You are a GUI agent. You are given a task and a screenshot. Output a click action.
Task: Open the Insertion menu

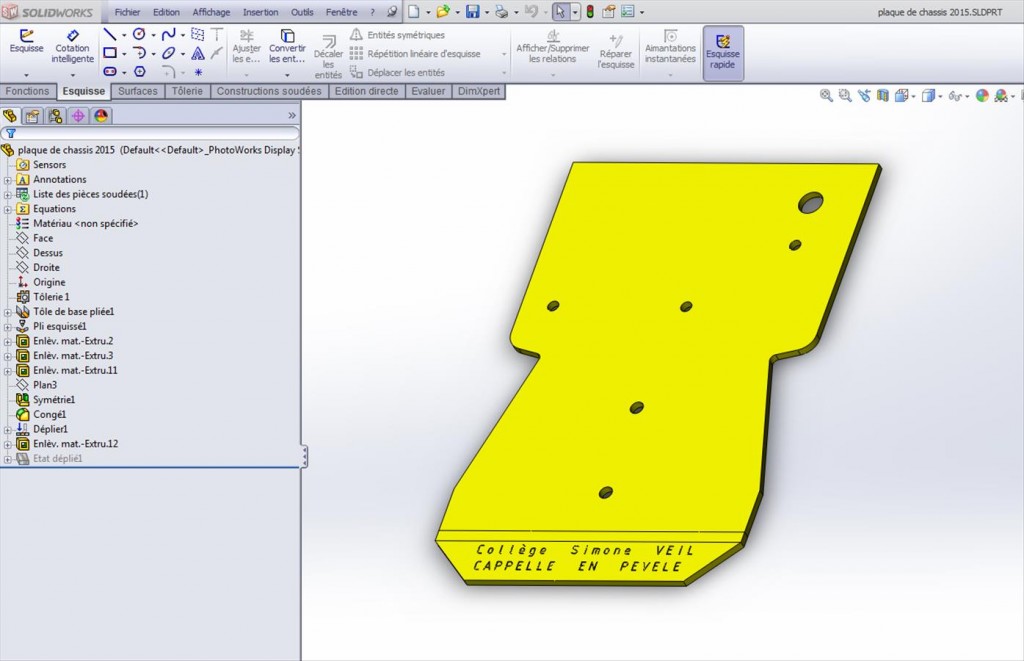click(x=260, y=12)
